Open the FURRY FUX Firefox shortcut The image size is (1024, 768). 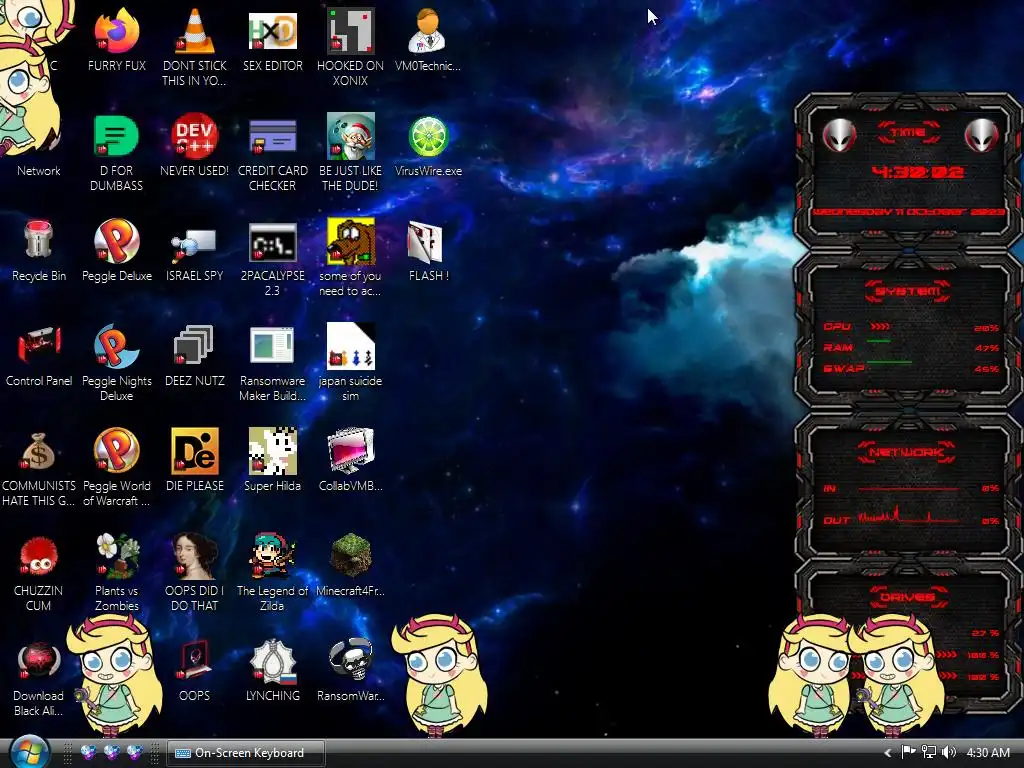coord(116,31)
